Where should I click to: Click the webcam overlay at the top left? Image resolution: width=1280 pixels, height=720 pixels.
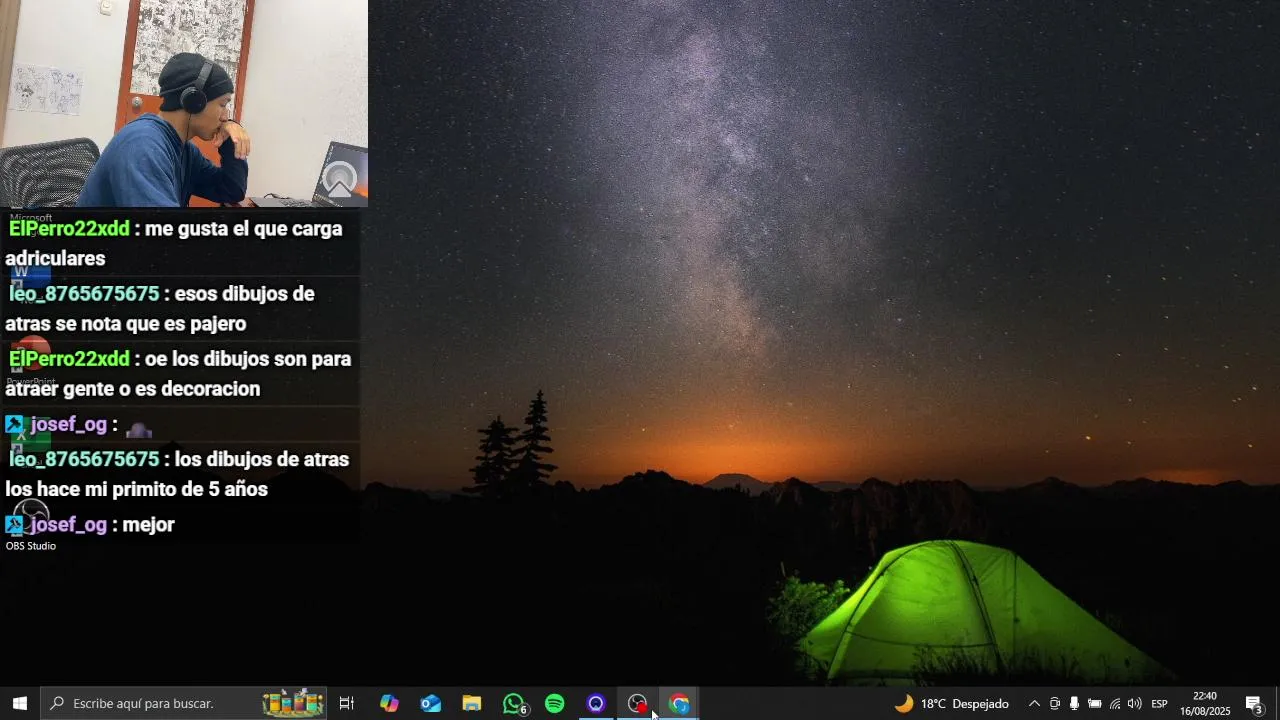pos(184,103)
